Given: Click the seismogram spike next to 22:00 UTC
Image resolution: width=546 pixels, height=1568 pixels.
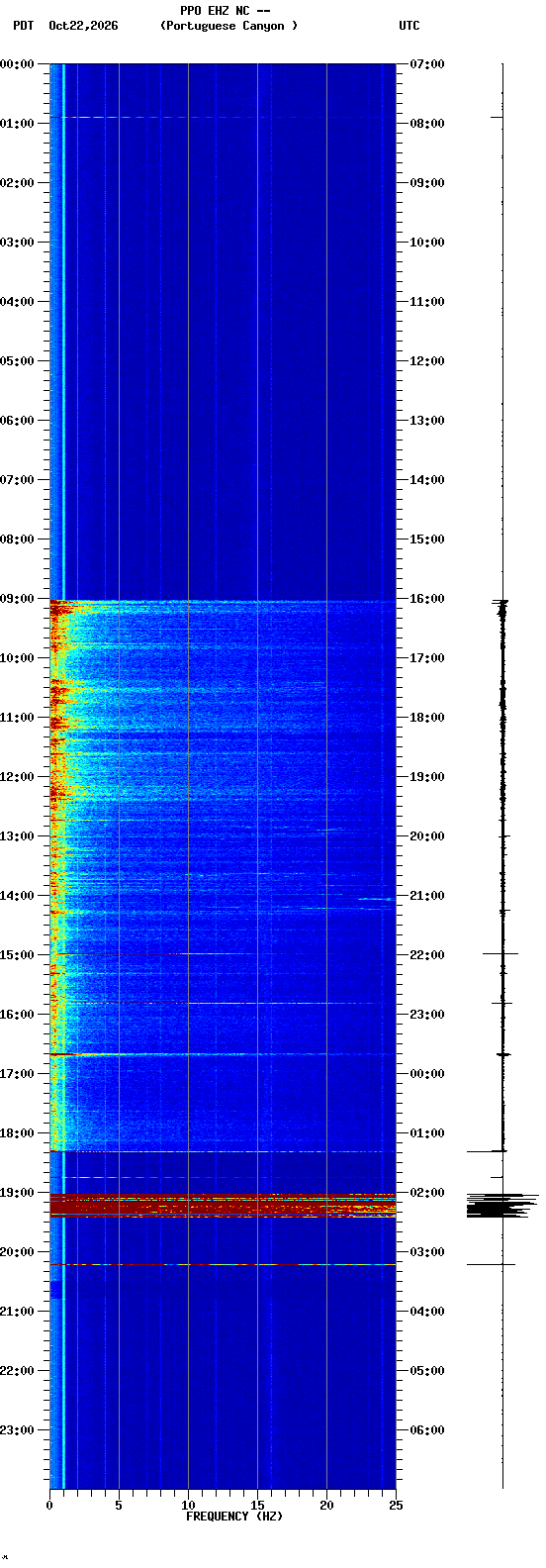Looking at the screenshot, I should click(x=500, y=953).
